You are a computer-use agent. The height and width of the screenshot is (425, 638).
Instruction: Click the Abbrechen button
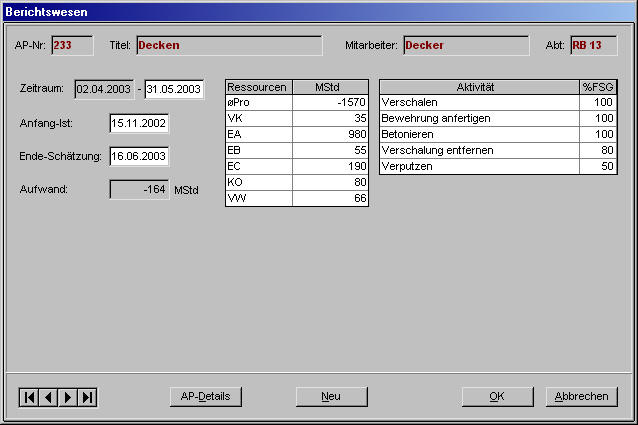pos(581,396)
